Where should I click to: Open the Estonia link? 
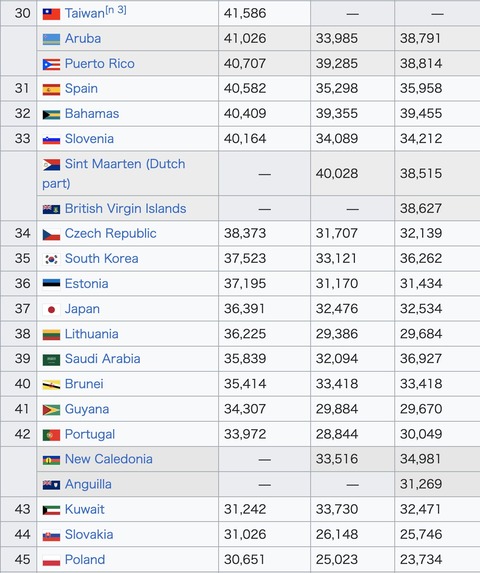pyautogui.click(x=87, y=284)
